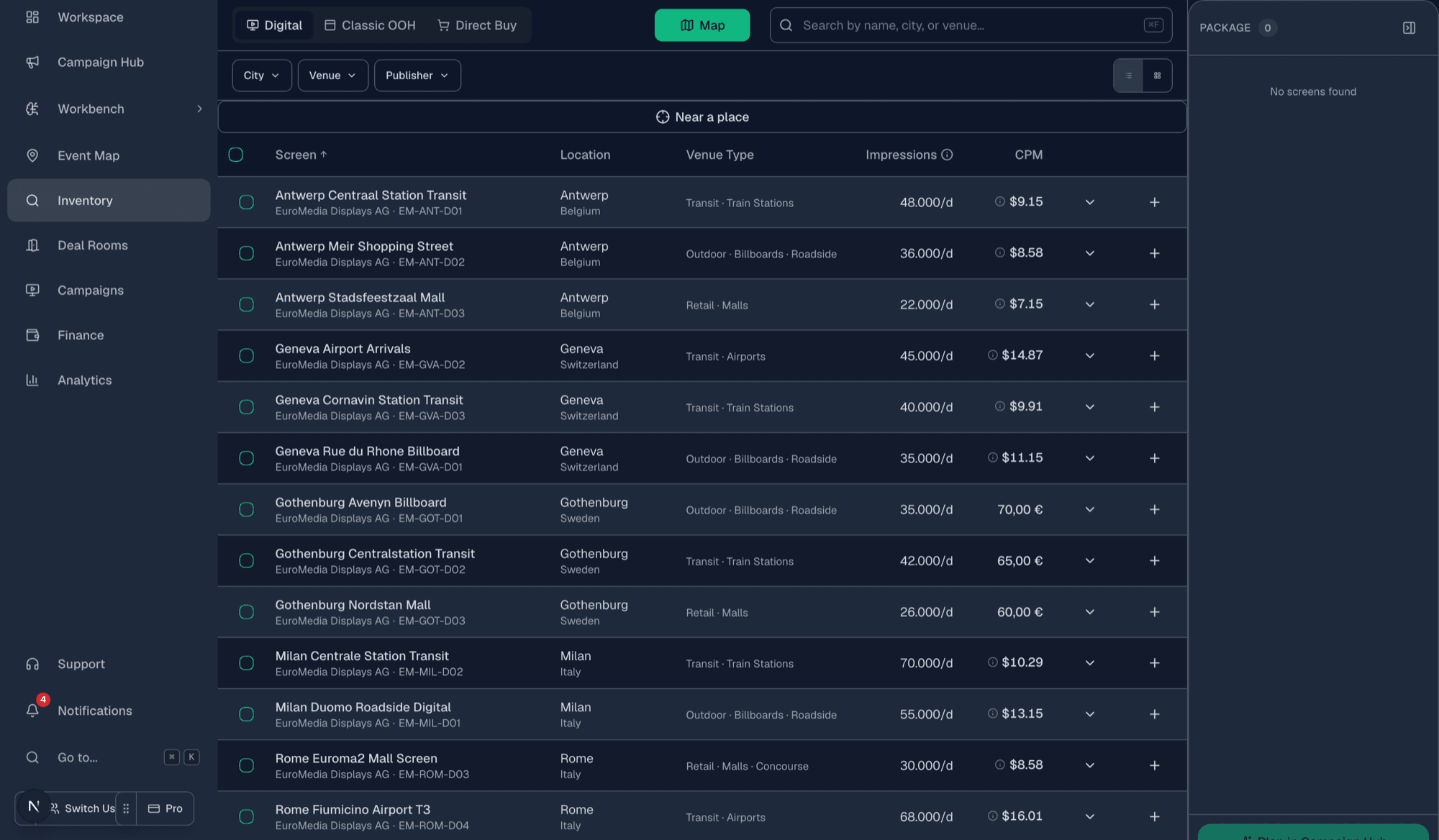Image resolution: width=1439 pixels, height=840 pixels.
Task: Sort by the Screen column header
Action: pyautogui.click(x=301, y=155)
